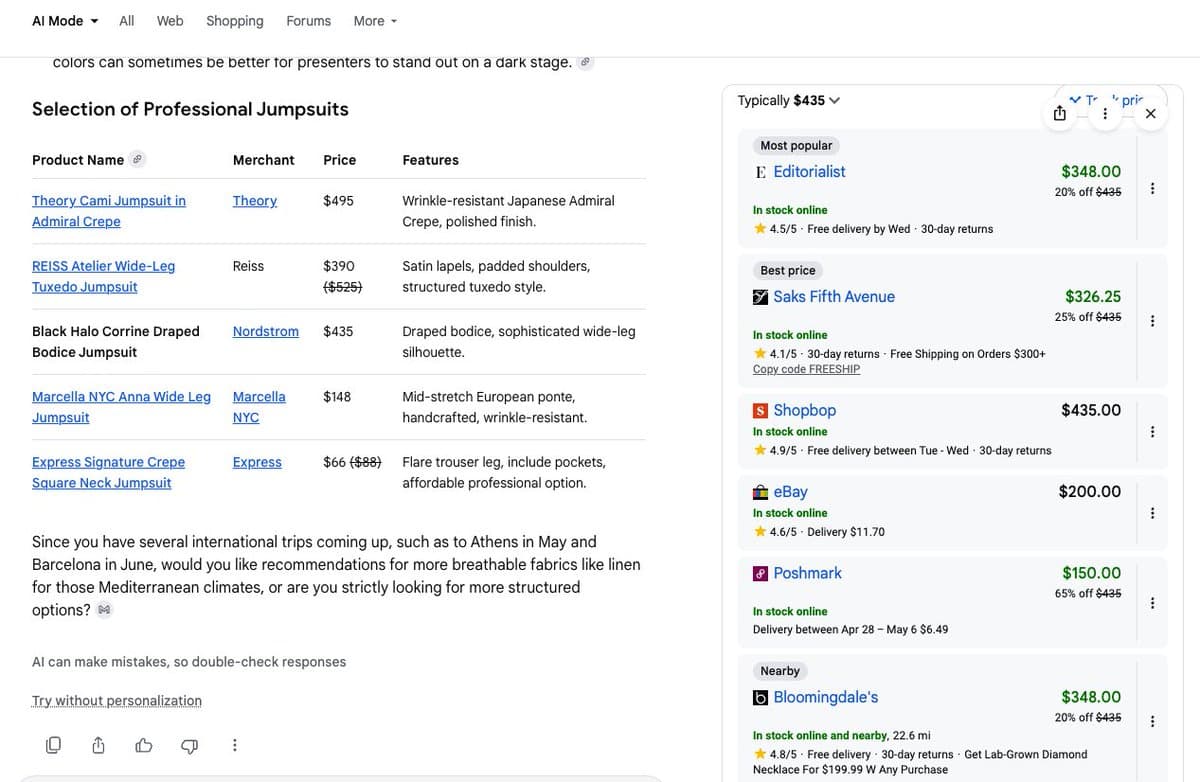Screen dimensions: 1200x782
Task: Open more options for the AI response
Action: pos(234,745)
